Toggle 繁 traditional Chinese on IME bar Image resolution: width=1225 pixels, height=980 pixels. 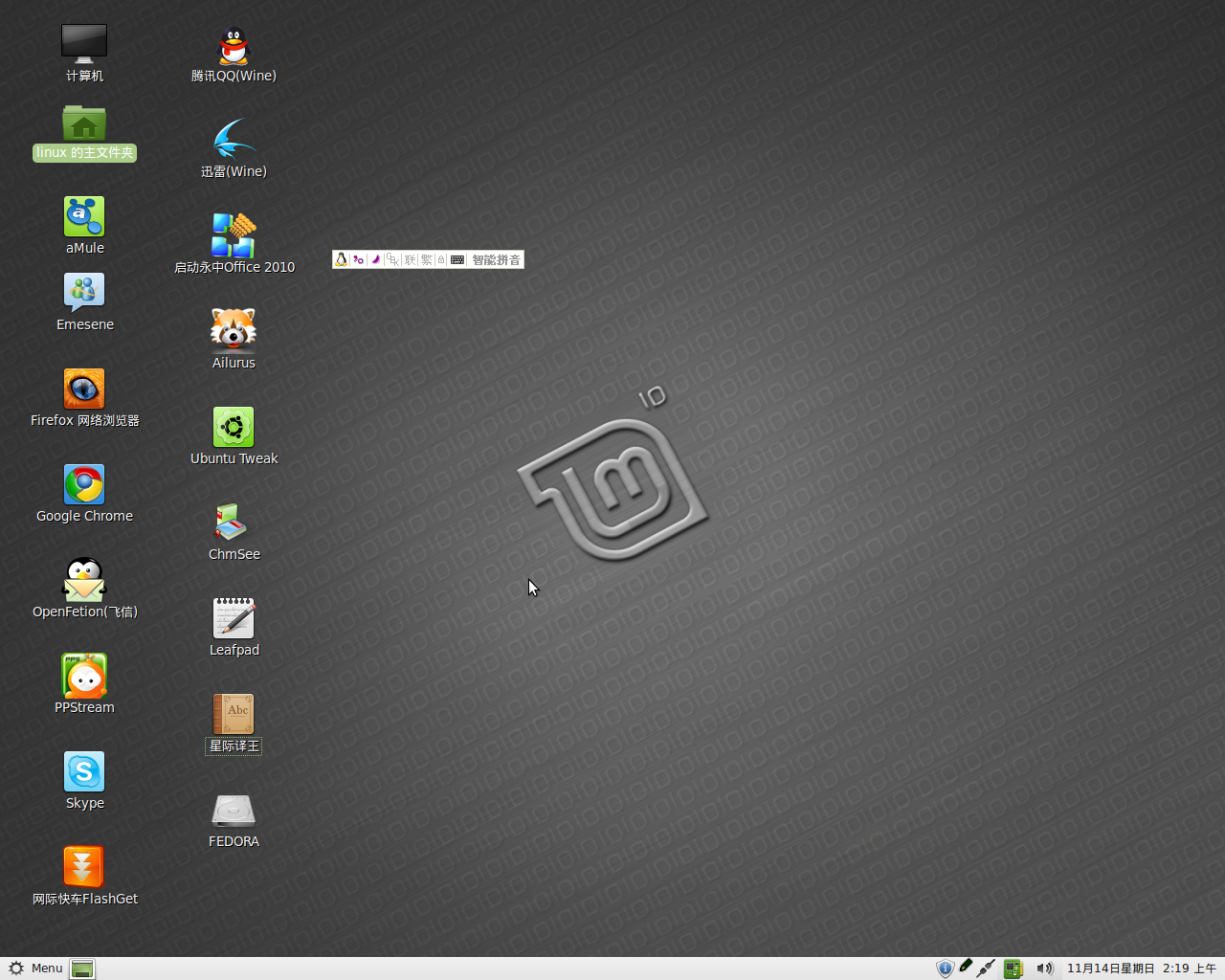click(427, 259)
